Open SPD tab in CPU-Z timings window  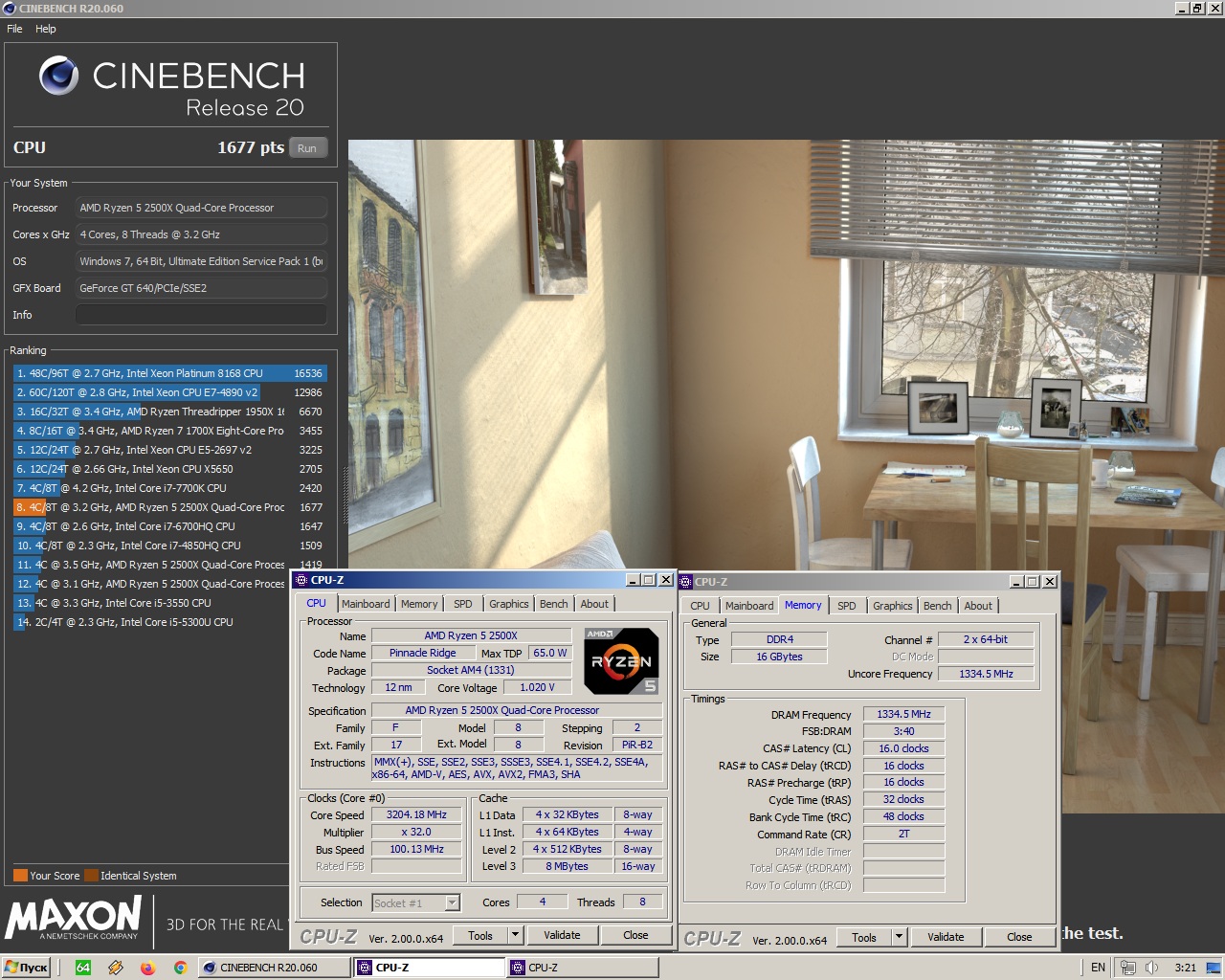[x=847, y=606]
